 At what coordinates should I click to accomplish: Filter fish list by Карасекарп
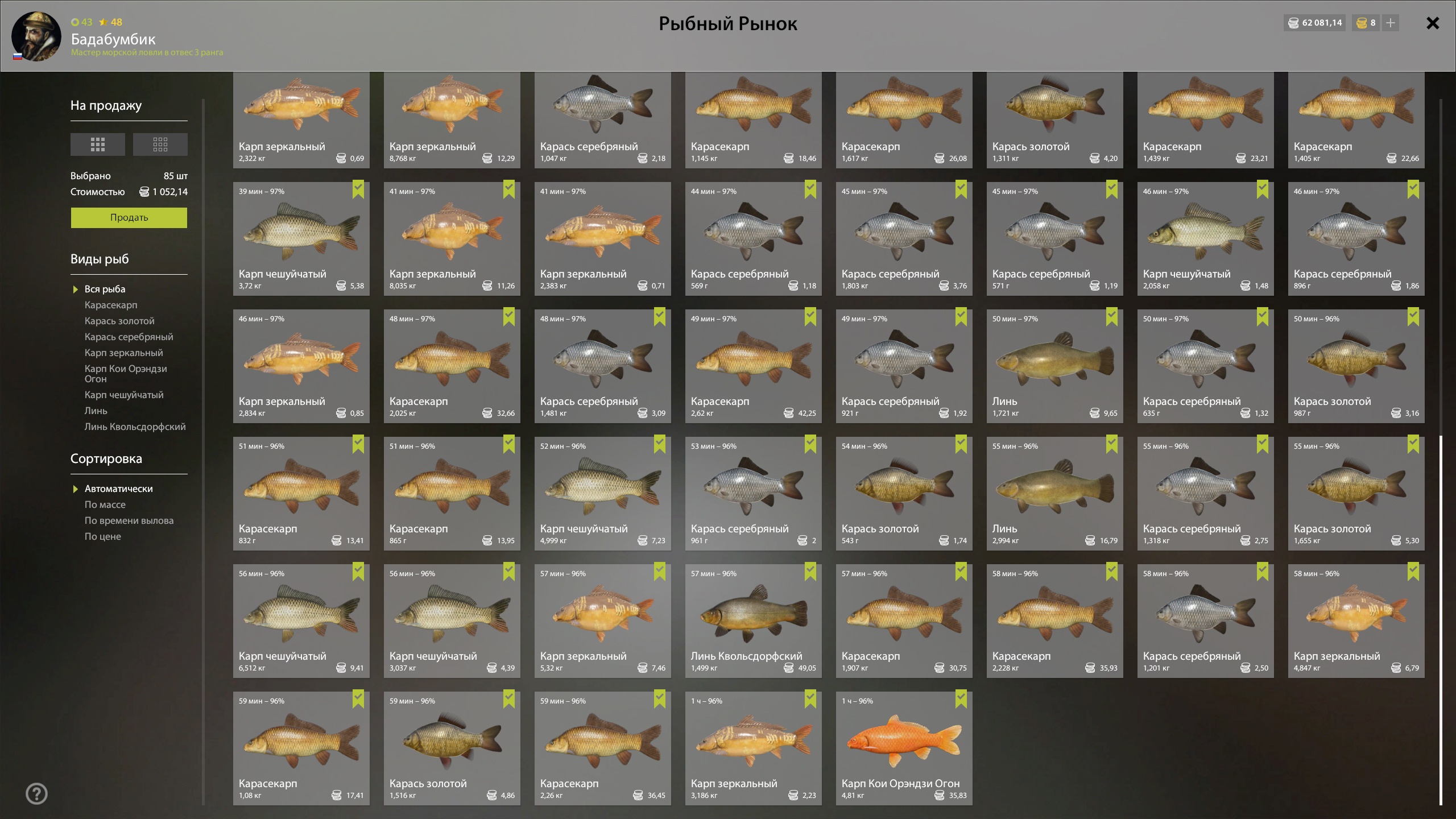pos(111,305)
